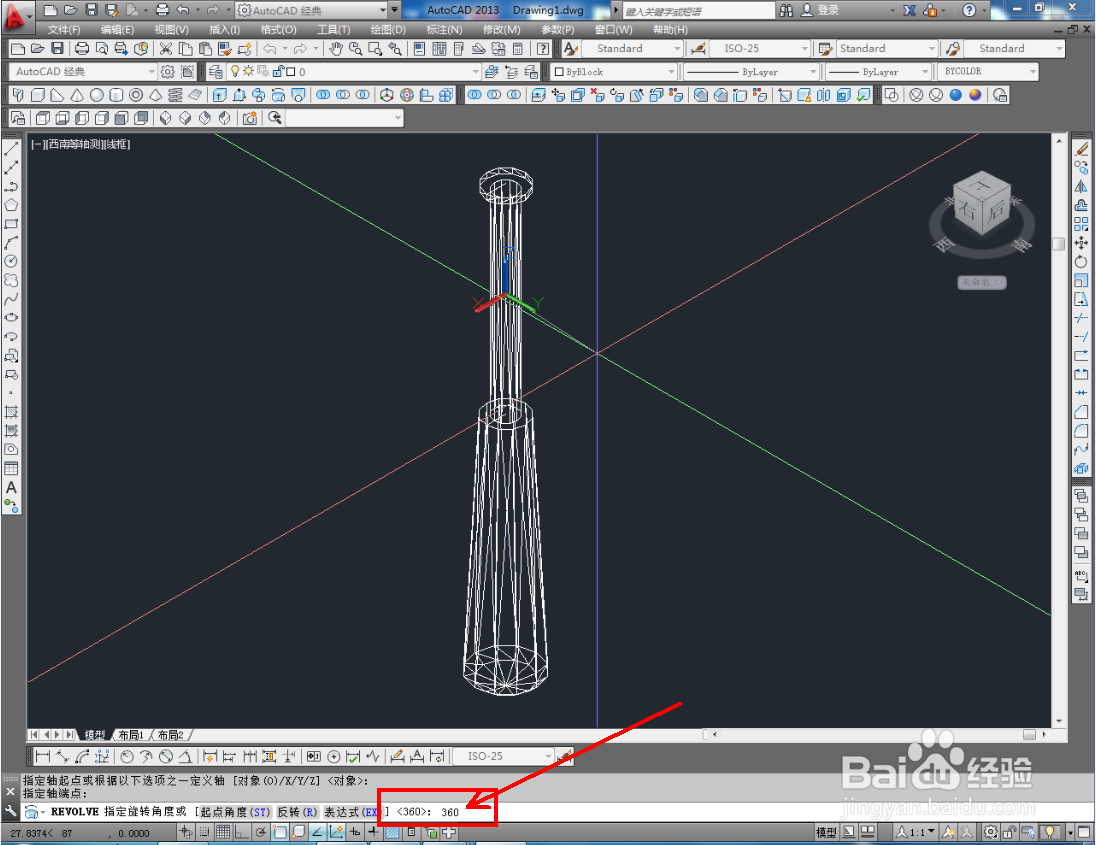
Task: Toggle Dynamic UCS in status bar
Action: (x=336, y=832)
